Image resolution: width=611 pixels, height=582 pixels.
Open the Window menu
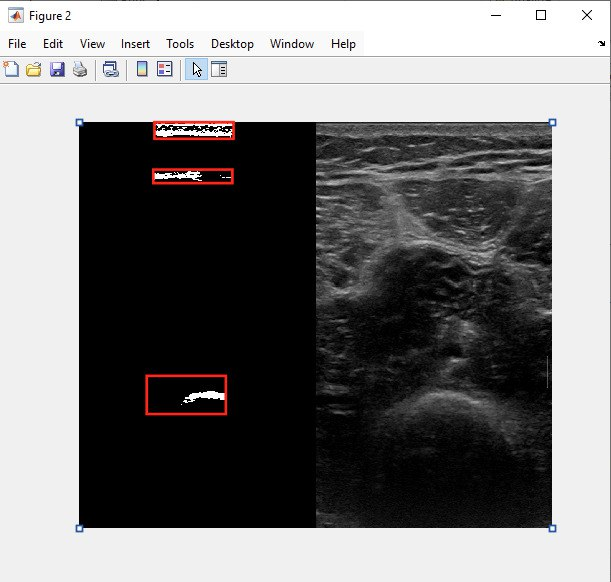coord(292,44)
